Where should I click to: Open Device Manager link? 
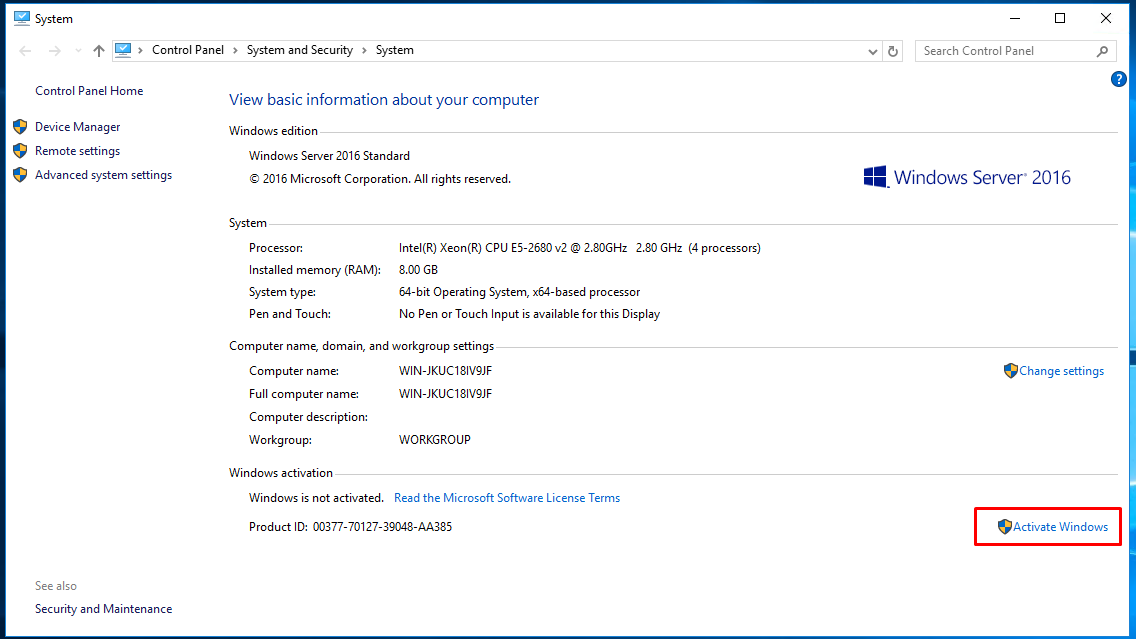click(78, 127)
